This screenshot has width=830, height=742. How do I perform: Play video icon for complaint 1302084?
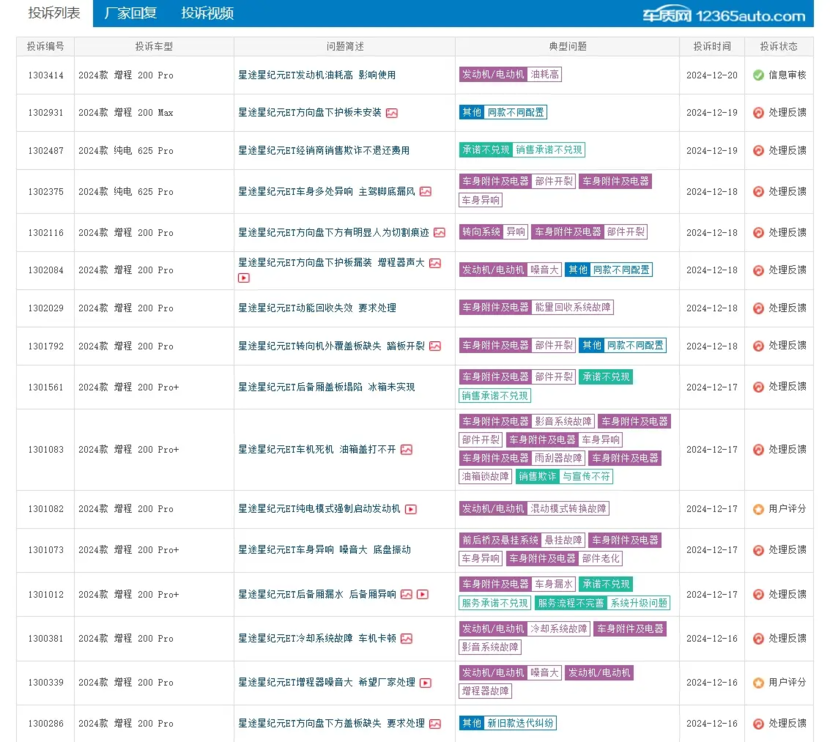[x=243, y=278]
